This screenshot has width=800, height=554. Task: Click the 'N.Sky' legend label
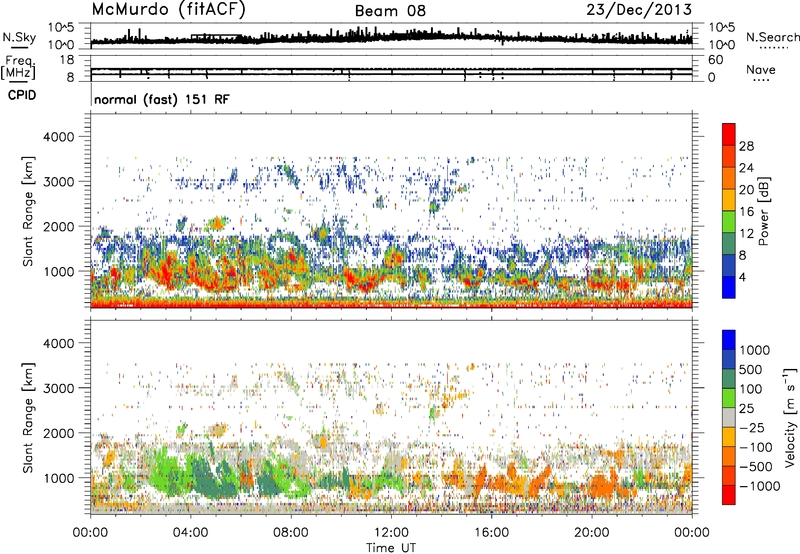coord(19,37)
